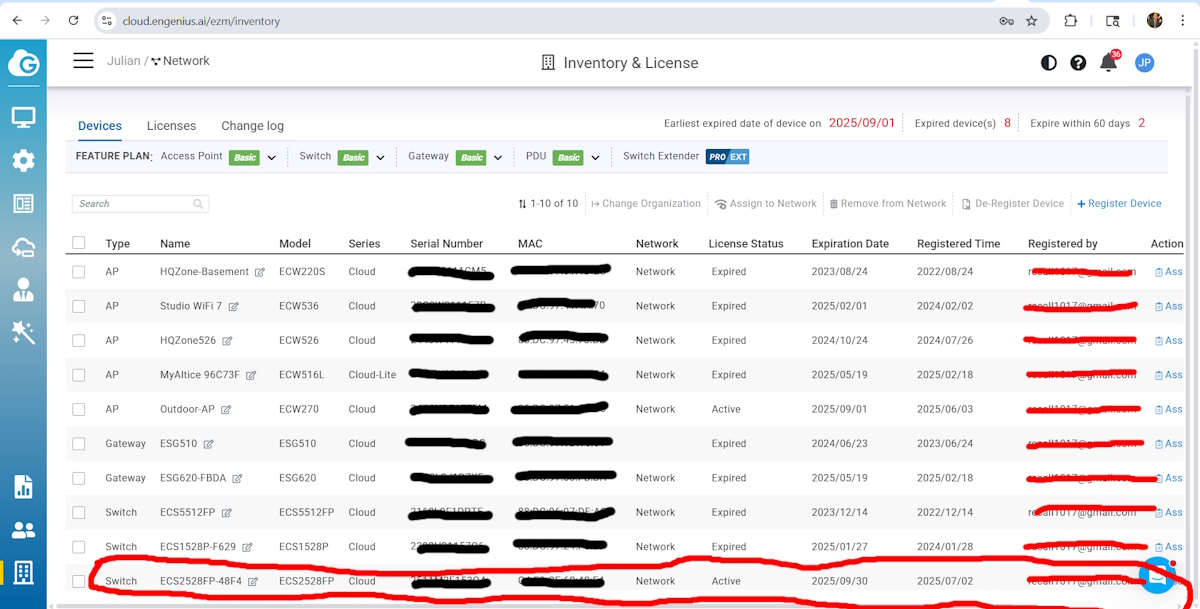Check the select-all checkbox in the table header
The height and width of the screenshot is (609, 1200).
pyautogui.click(x=79, y=243)
